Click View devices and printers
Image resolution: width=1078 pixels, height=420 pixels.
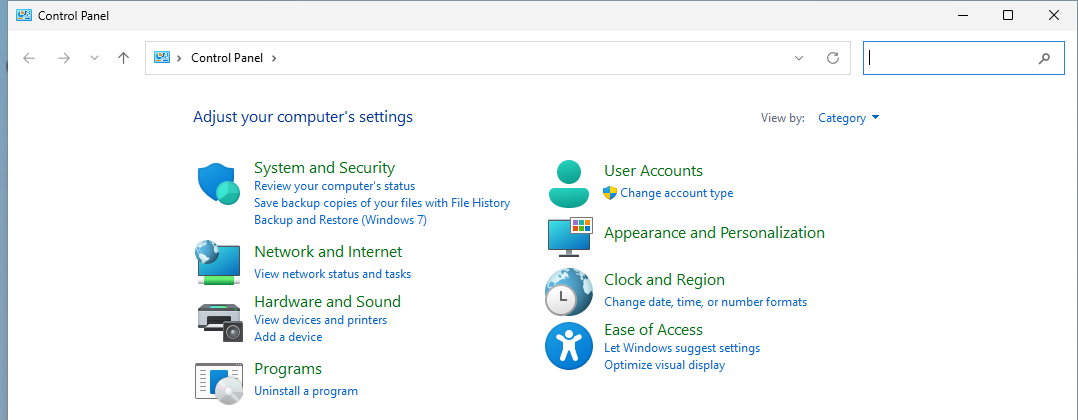[320, 320]
